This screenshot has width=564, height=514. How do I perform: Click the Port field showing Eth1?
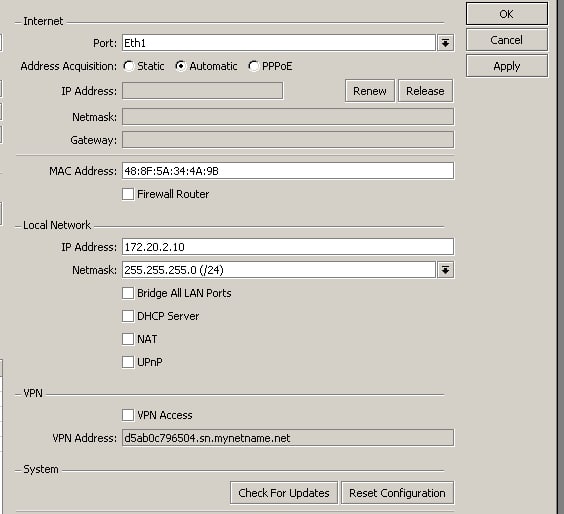point(279,43)
